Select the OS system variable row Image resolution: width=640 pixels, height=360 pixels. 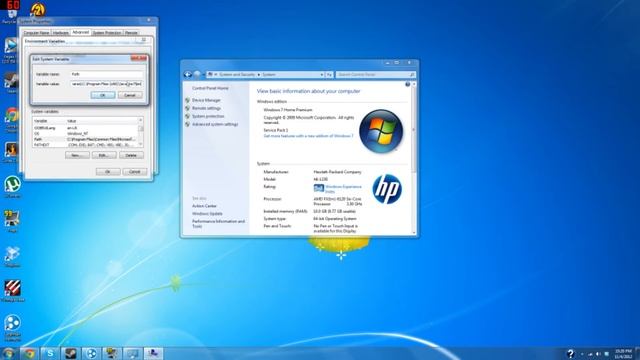pyautogui.click(x=86, y=133)
